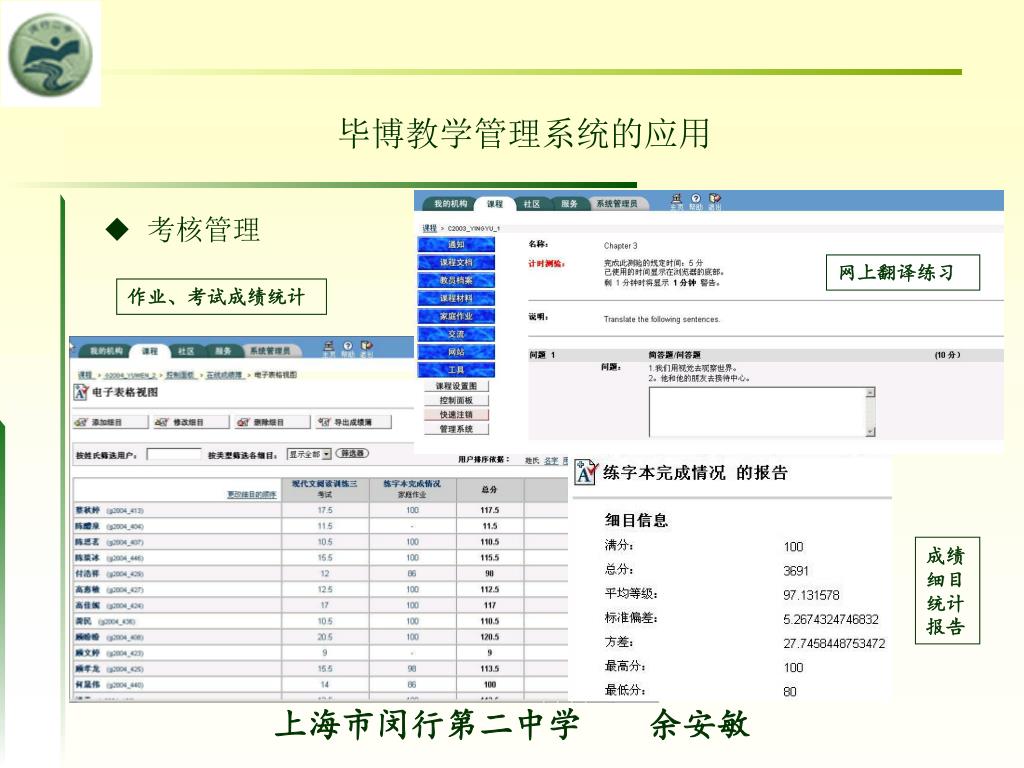This screenshot has width=1024, height=768.
Task: Open 我的机构 tab in the quiz window
Action: coord(451,204)
